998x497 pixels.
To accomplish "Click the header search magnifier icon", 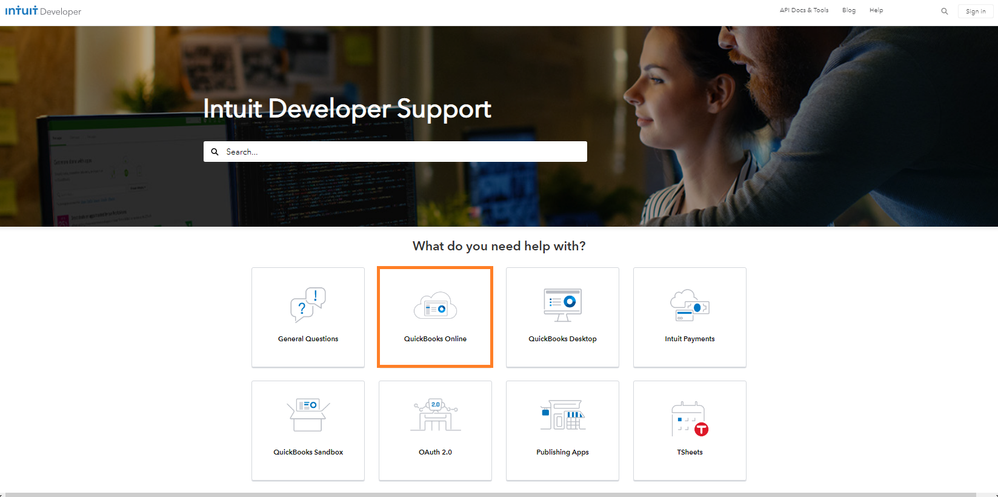I will (x=945, y=11).
